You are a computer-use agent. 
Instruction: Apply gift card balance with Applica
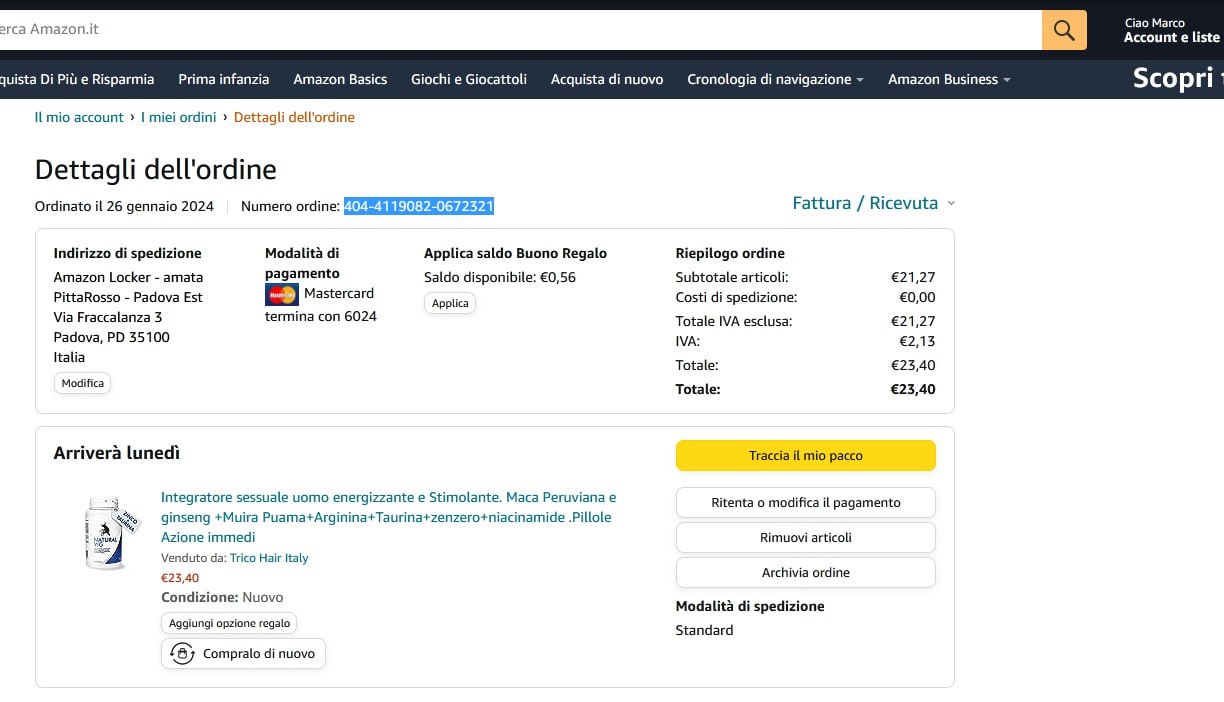pyautogui.click(x=450, y=303)
